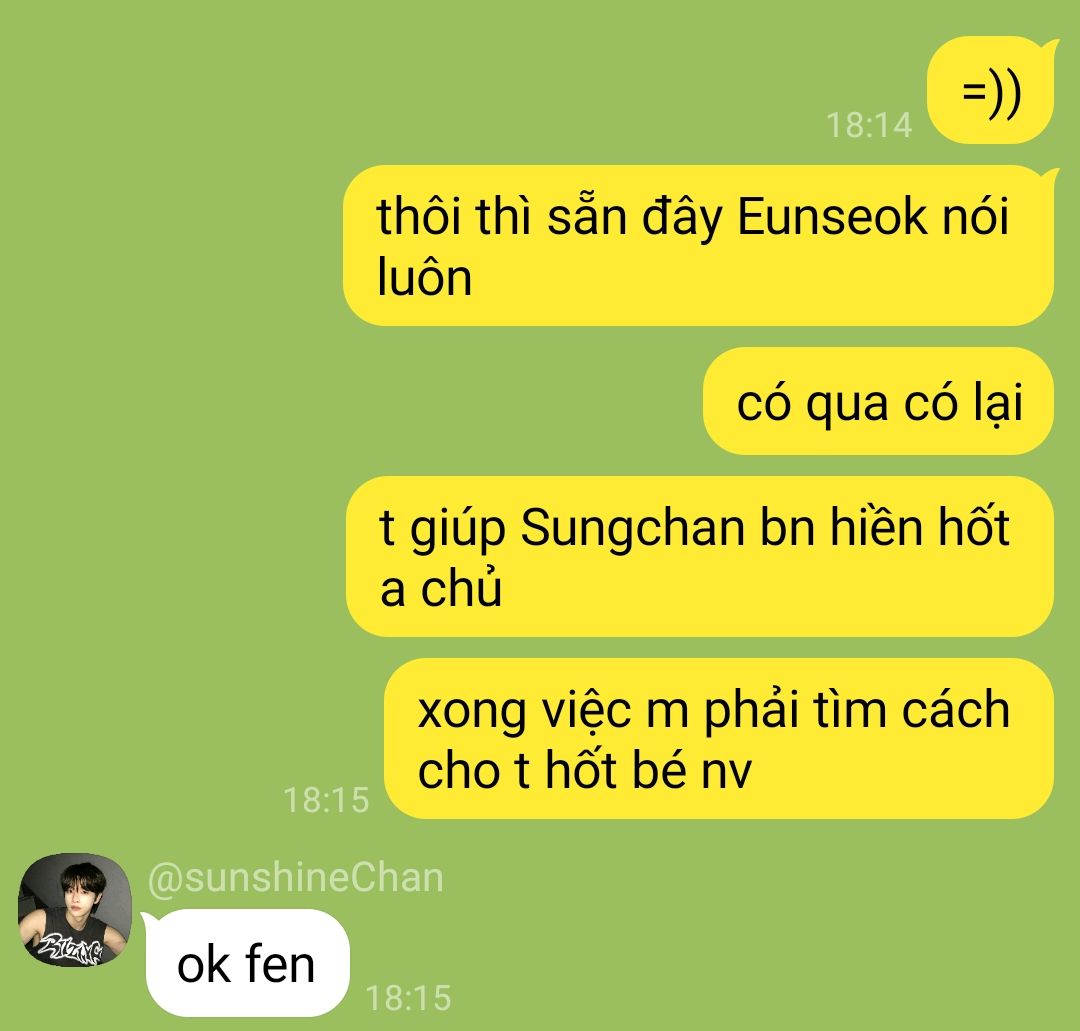Click the word "Eunseok" in the message
The height and width of the screenshot is (1031, 1080).
pos(833,216)
